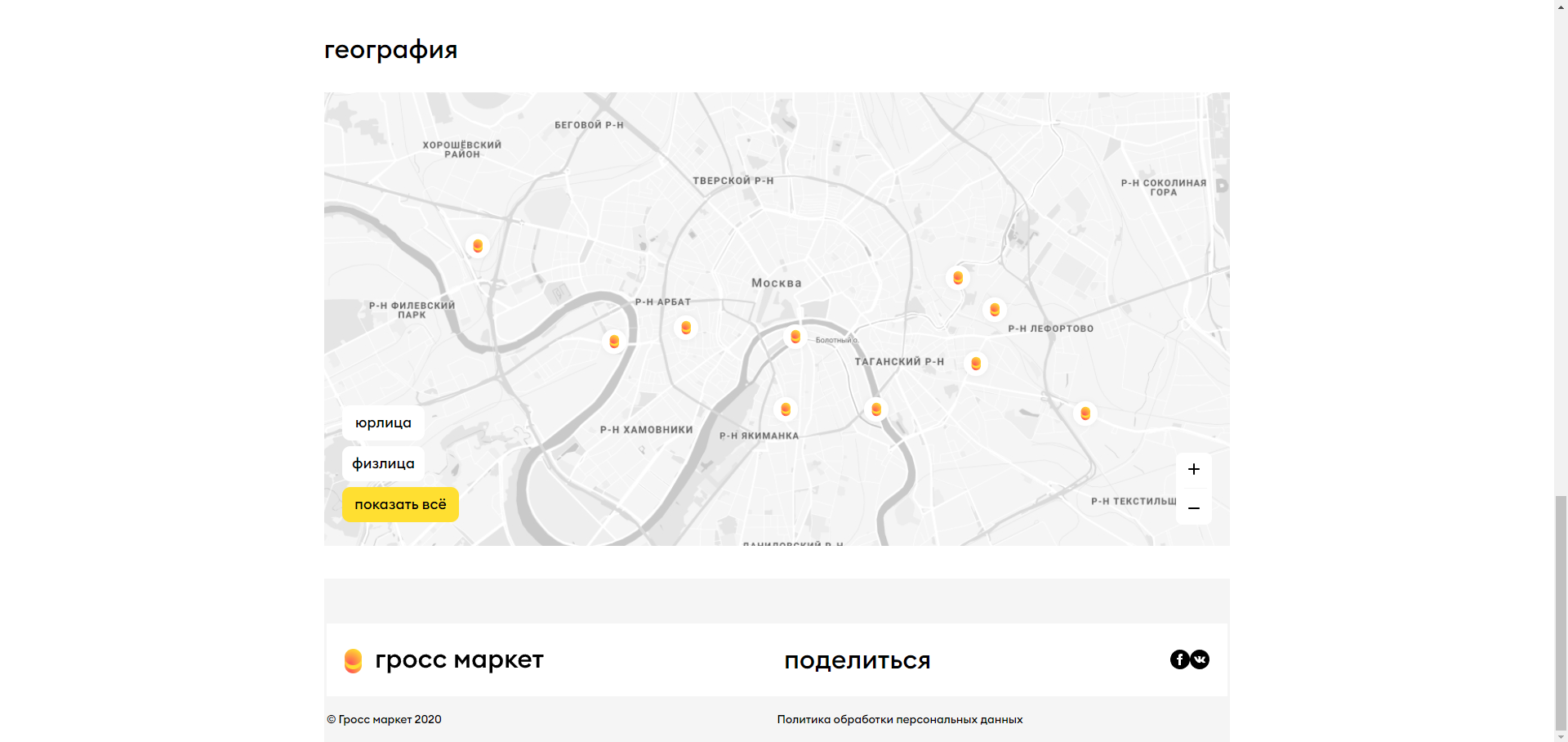Share via Facebook icon

click(x=1179, y=659)
